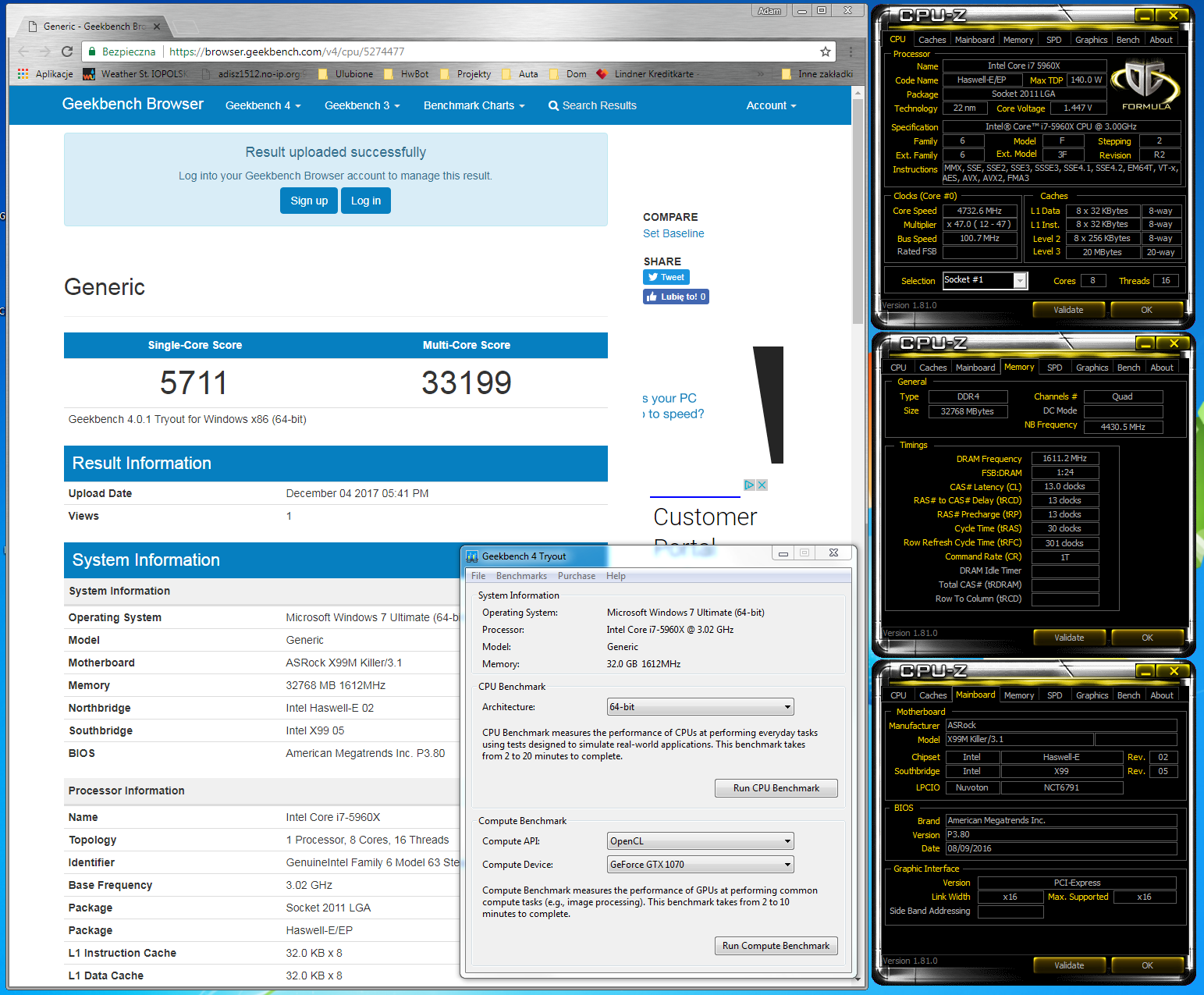Click the Set Baseline link
Viewport: 1204px width, 995px height.
pos(673,233)
